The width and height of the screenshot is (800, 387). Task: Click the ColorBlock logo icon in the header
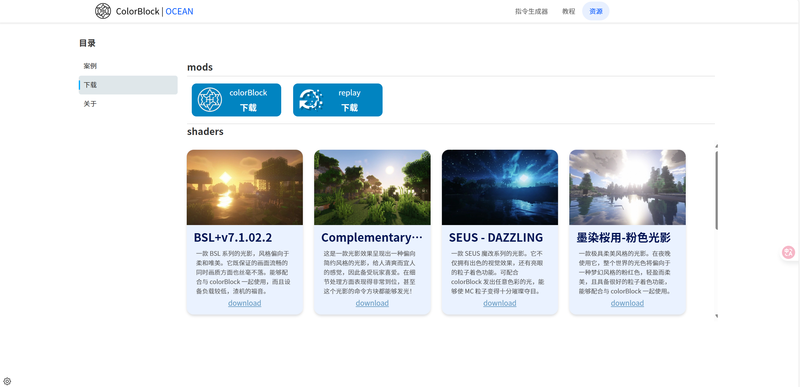click(x=103, y=11)
